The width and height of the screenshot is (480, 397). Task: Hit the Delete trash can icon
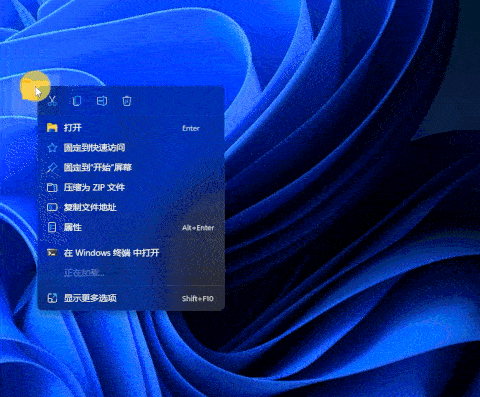pos(127,100)
